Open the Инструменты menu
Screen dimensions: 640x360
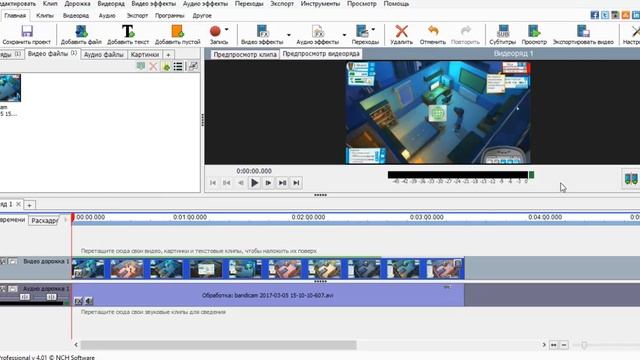[x=320, y=4]
